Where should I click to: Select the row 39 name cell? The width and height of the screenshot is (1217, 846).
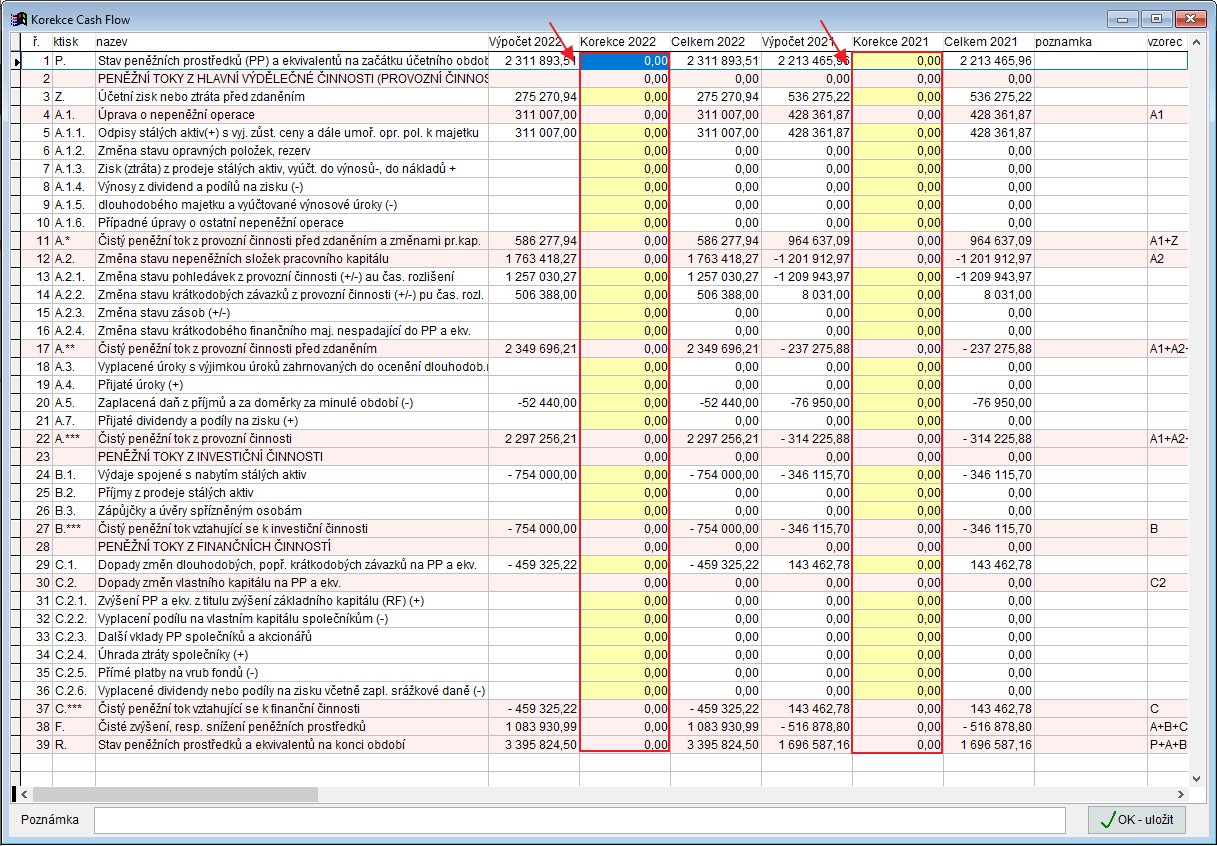(x=290, y=745)
